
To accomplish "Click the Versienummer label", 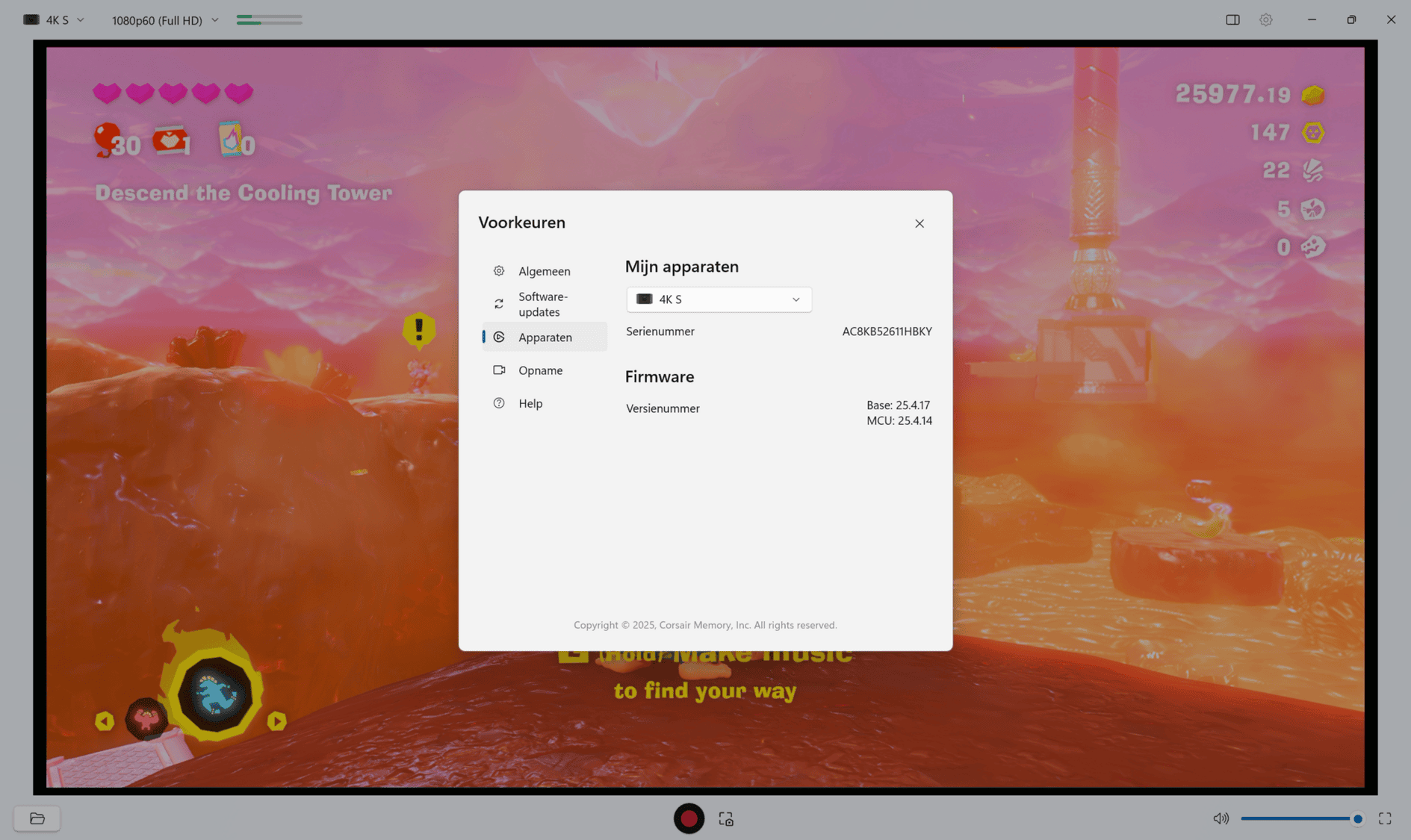I will coord(663,408).
